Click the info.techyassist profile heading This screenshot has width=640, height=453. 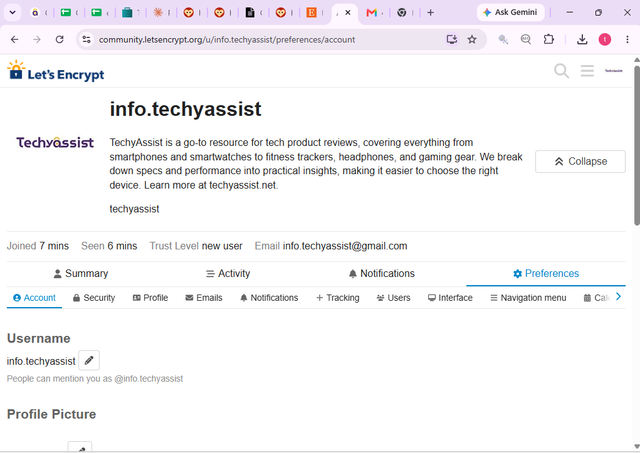click(185, 109)
